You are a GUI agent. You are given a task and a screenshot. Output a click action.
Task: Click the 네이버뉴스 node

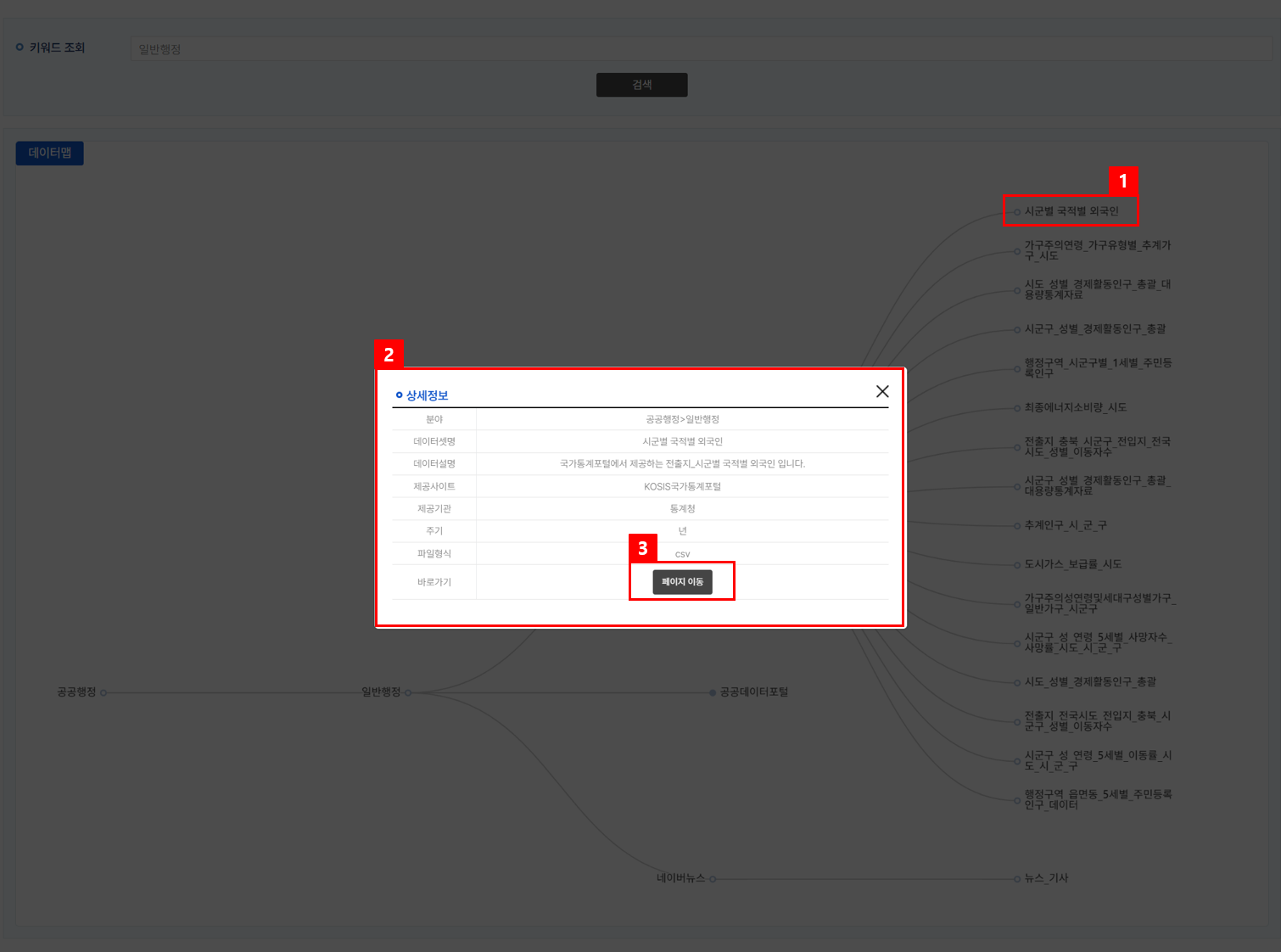coord(681,878)
